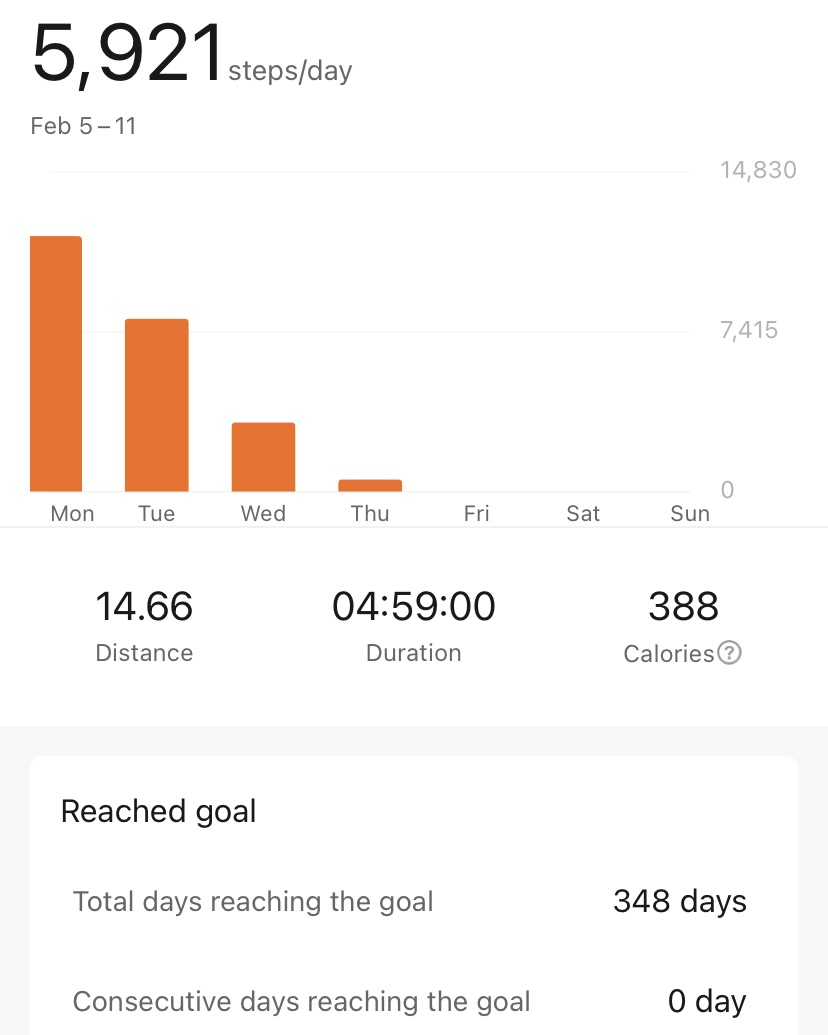Tap the Mon axis label
The width and height of the screenshot is (828, 1035).
73,514
